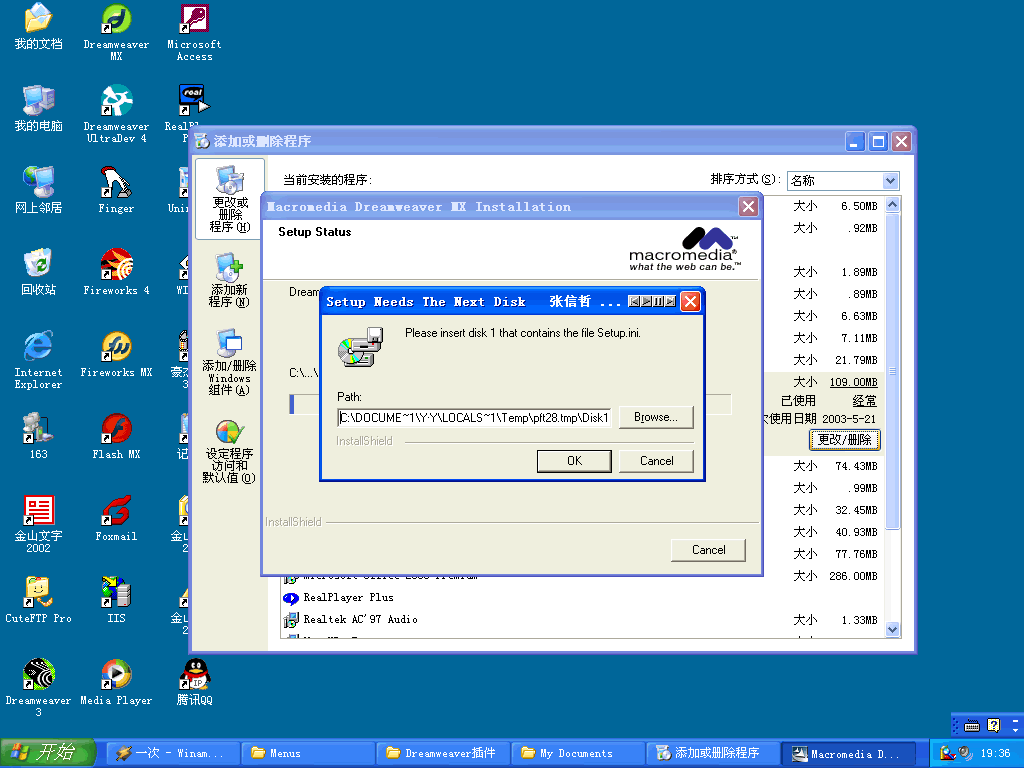Select 添加新程序 sidebar option
The height and width of the screenshot is (768, 1024).
point(229,281)
